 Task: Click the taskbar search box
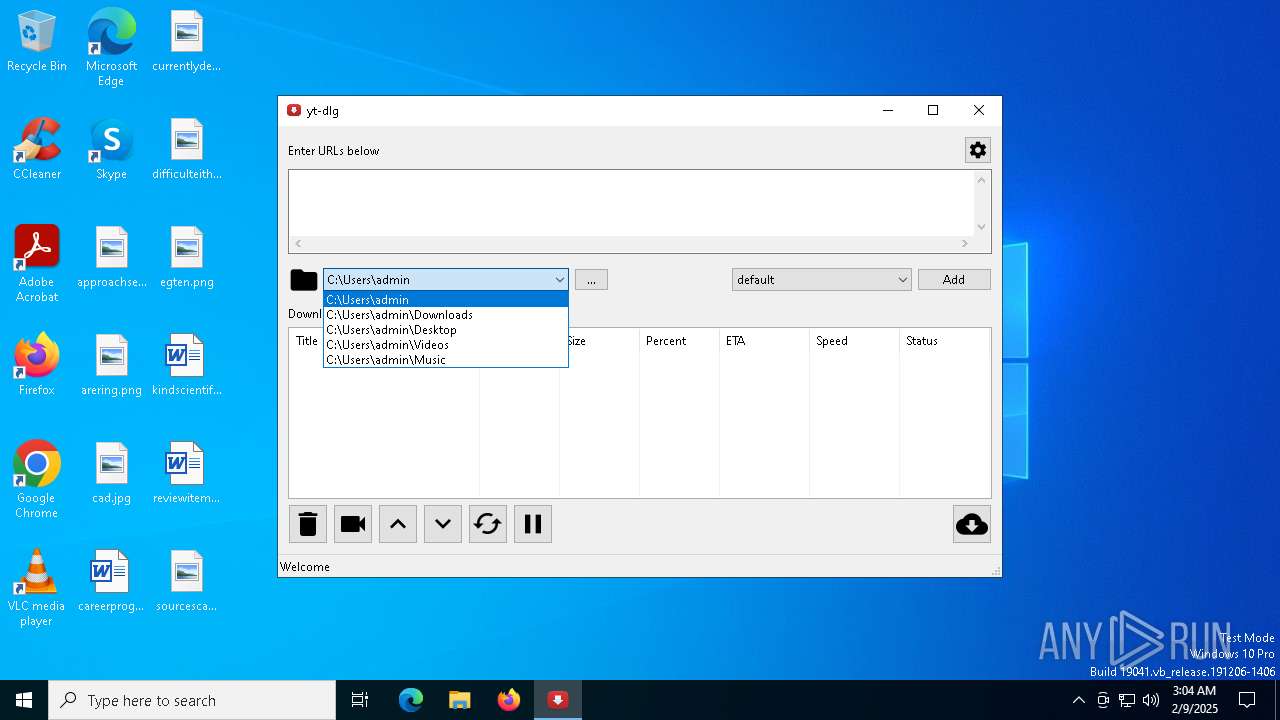pyautogui.click(x=192, y=700)
